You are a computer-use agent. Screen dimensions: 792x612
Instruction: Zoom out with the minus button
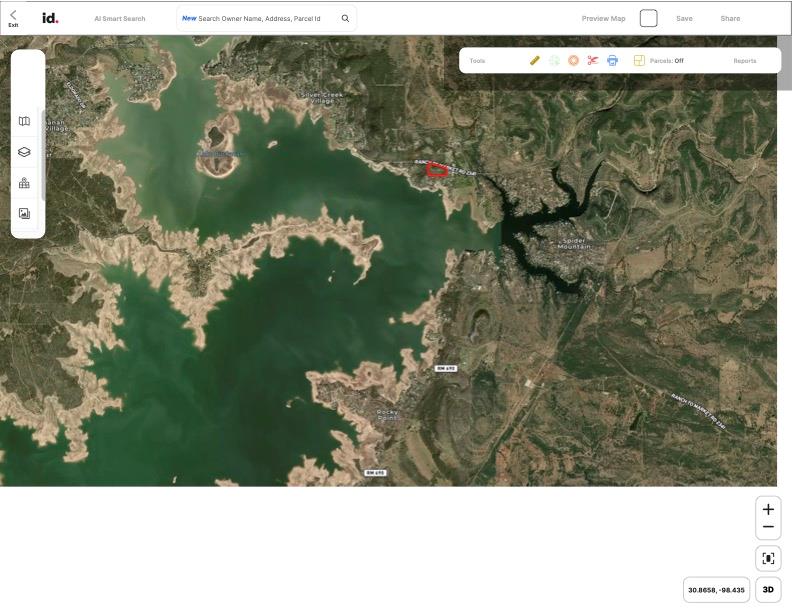coord(768,527)
